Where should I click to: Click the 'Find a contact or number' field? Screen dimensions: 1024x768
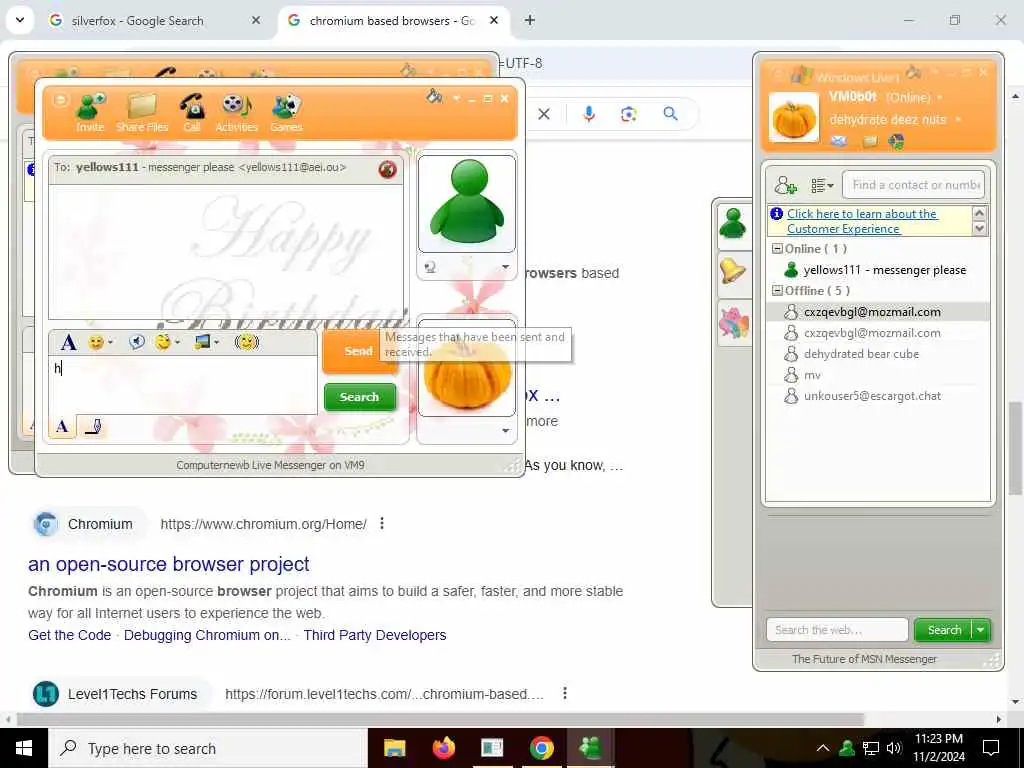click(x=914, y=185)
